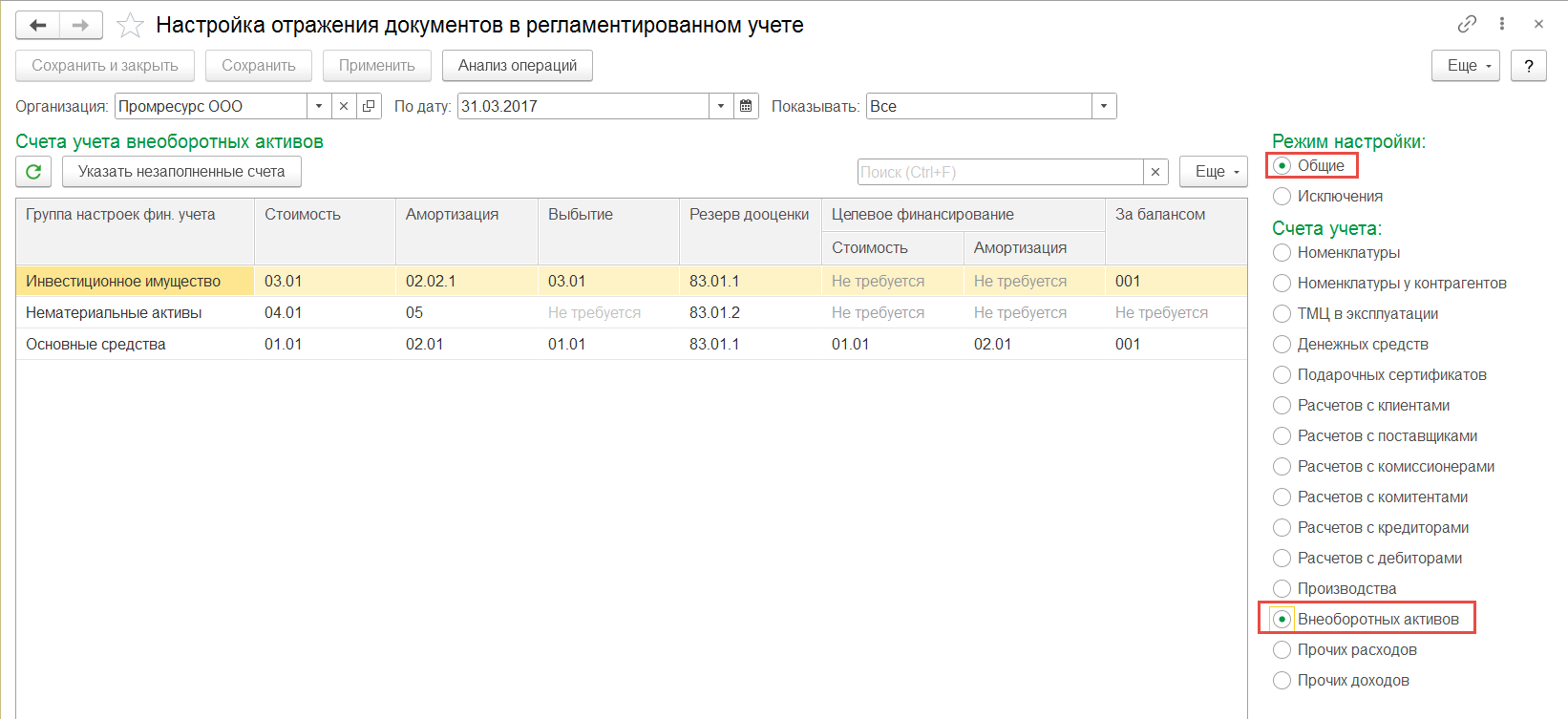Image resolution: width=1568 pixels, height=719 pixels.
Task: Select Расчетов с кредиторами option
Action: tap(1282, 528)
